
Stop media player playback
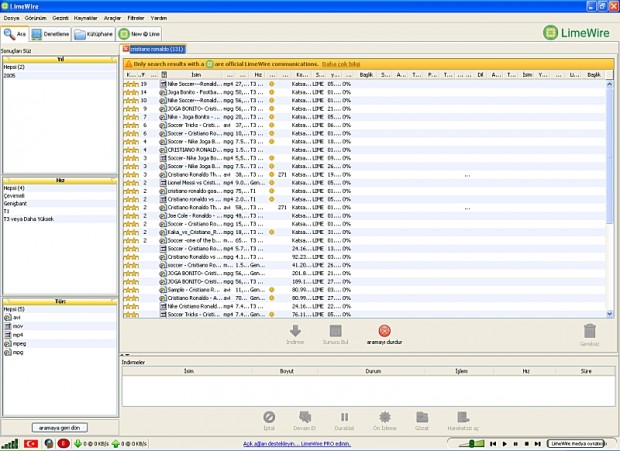click(526, 444)
